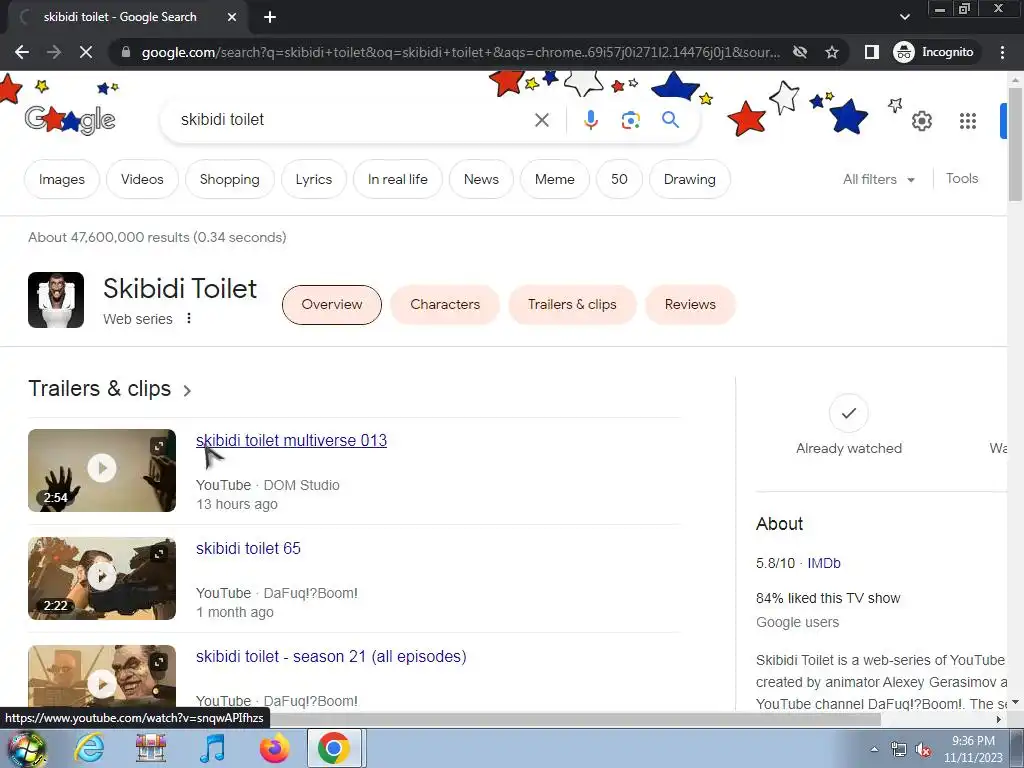Select the Trailers & clips chip
This screenshot has width=1024, height=768.
[x=572, y=304]
